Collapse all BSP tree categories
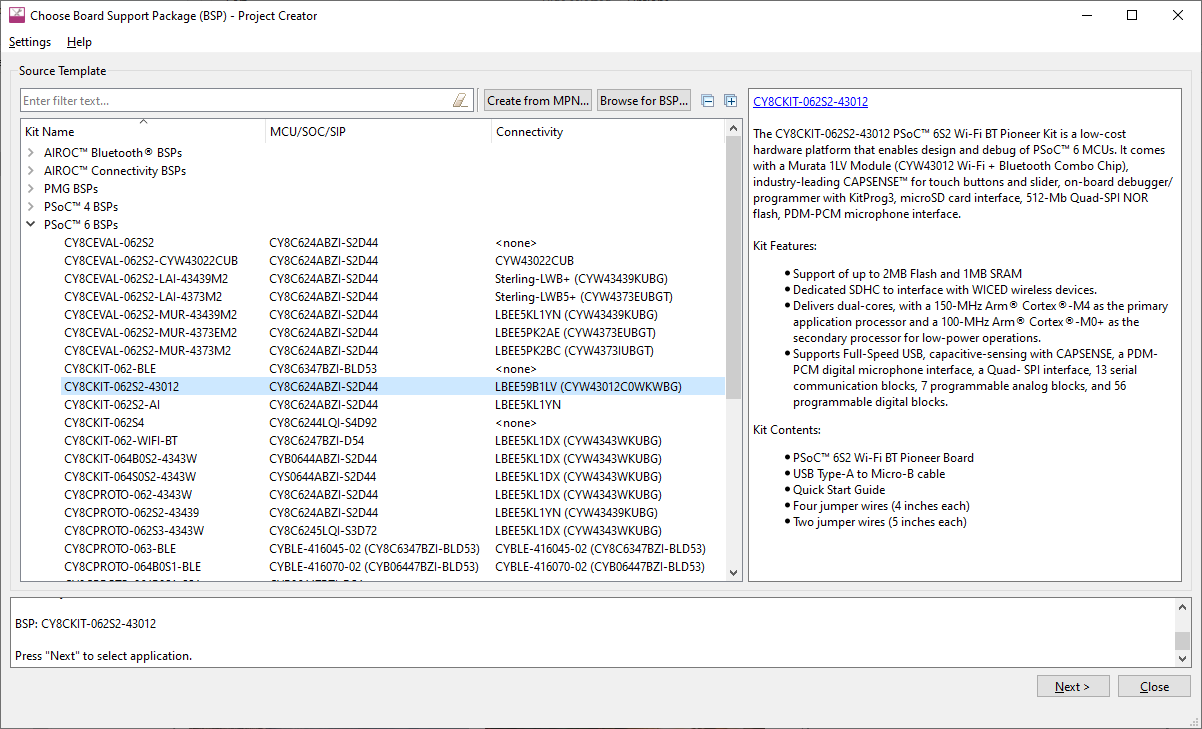The width and height of the screenshot is (1202, 729). 708,101
